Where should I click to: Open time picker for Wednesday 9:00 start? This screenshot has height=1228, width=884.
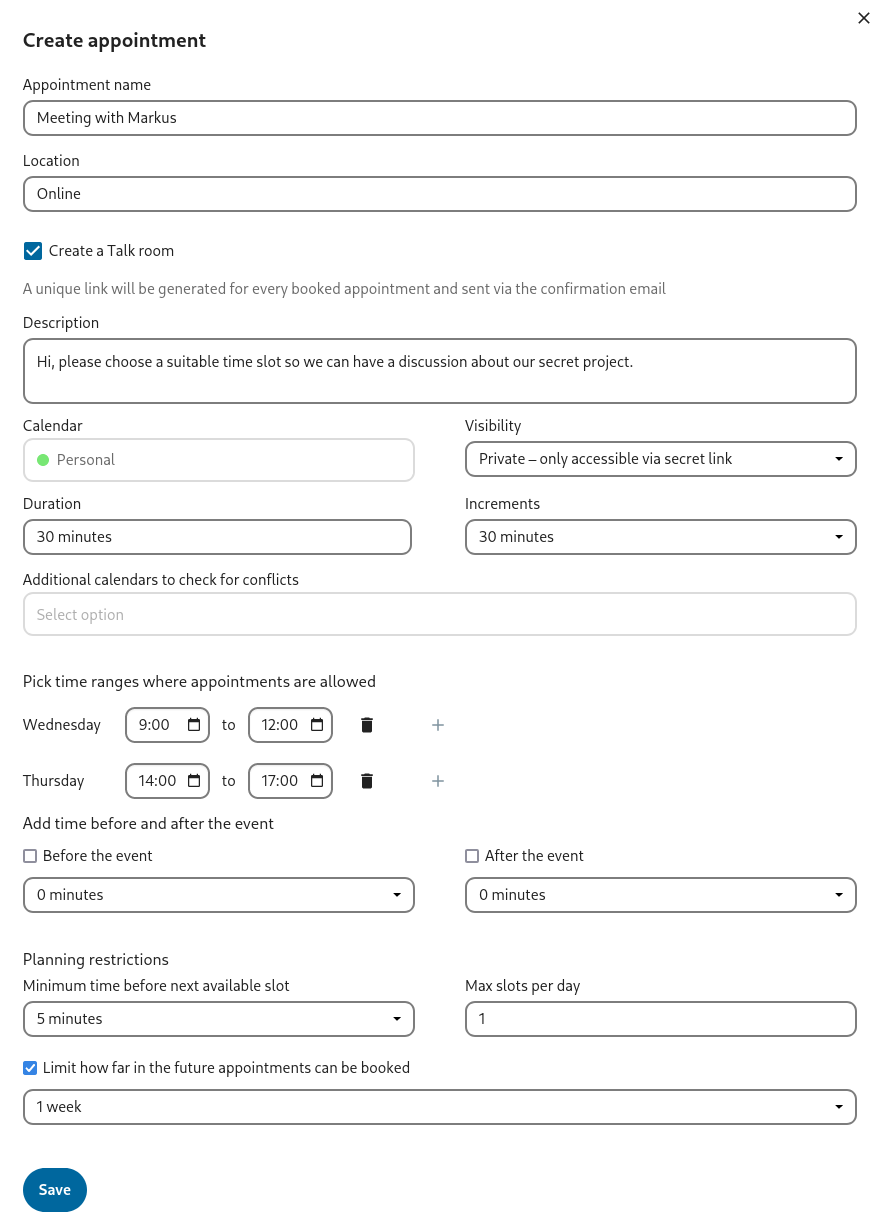[194, 725]
